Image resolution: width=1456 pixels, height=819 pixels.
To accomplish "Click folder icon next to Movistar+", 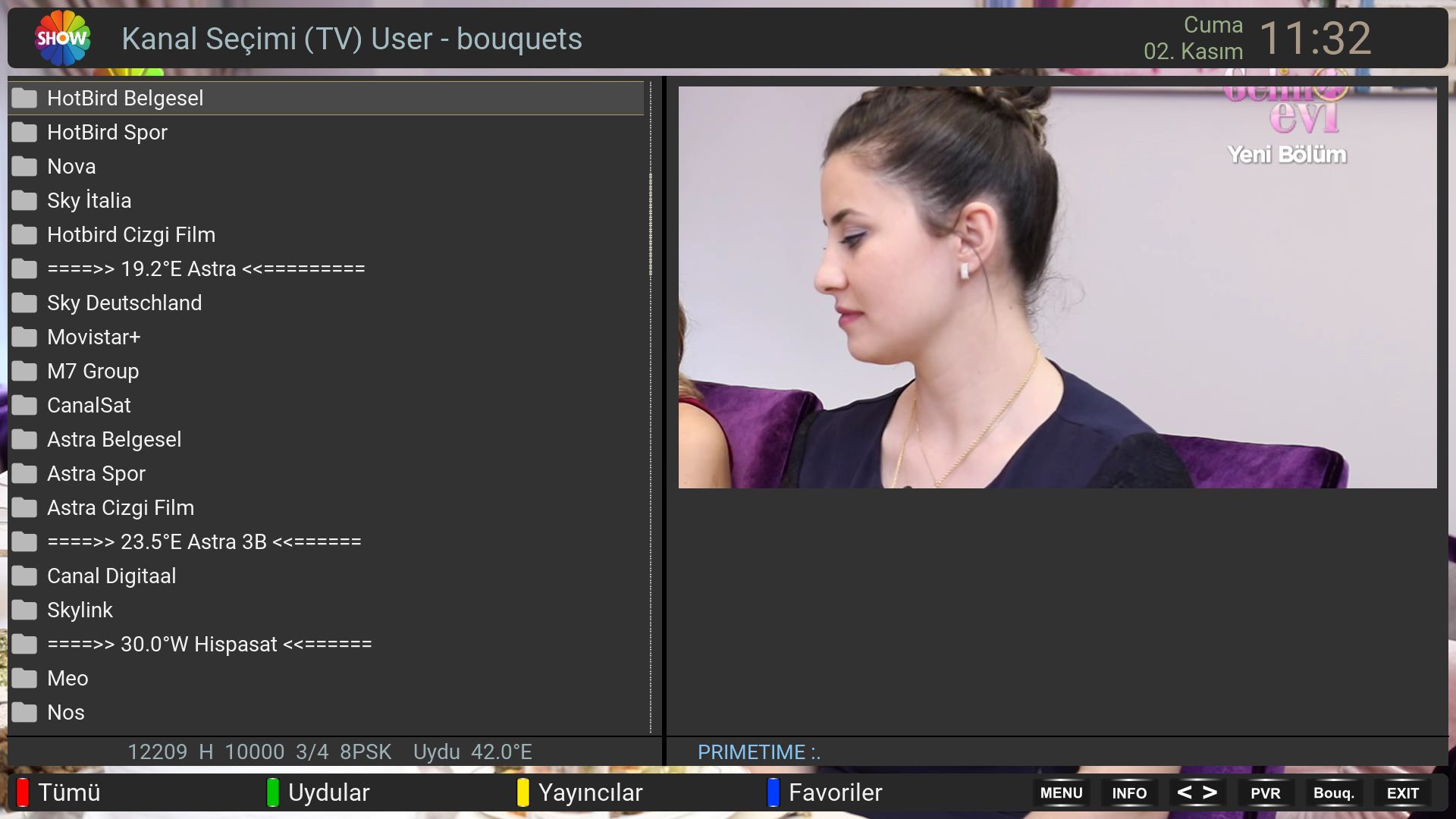I will 24,337.
